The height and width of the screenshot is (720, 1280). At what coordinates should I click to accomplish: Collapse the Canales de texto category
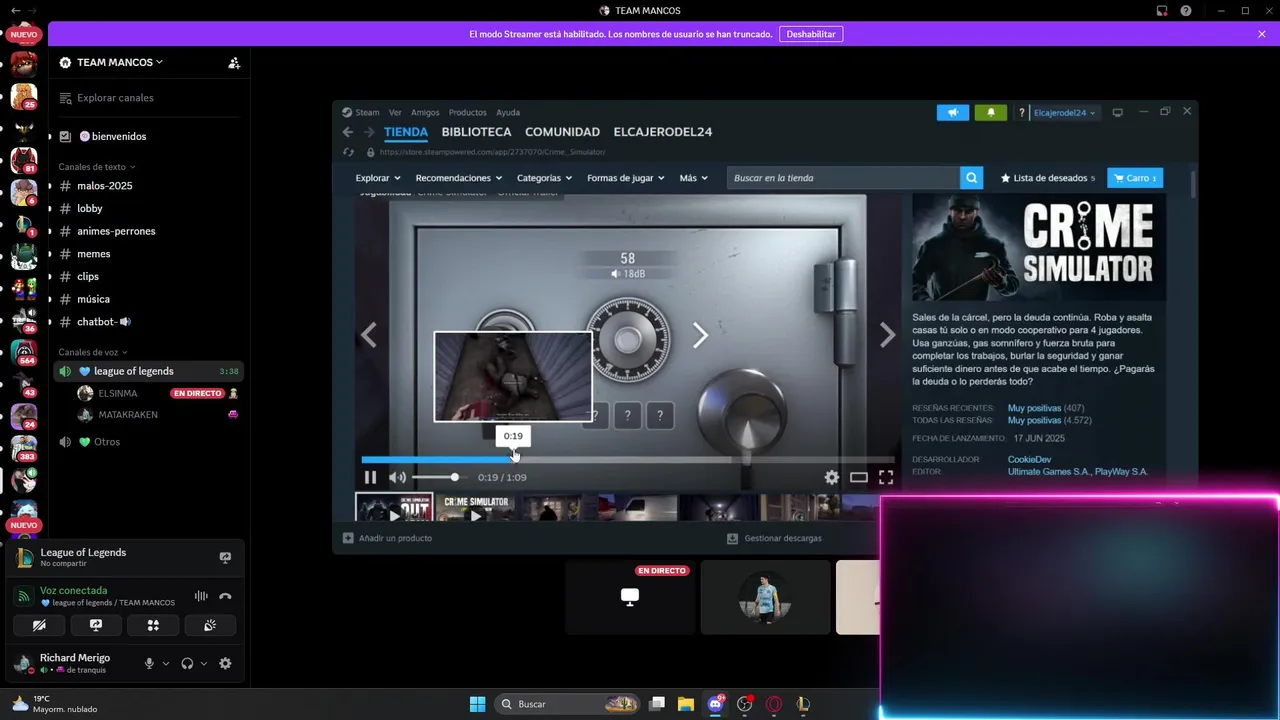96,167
